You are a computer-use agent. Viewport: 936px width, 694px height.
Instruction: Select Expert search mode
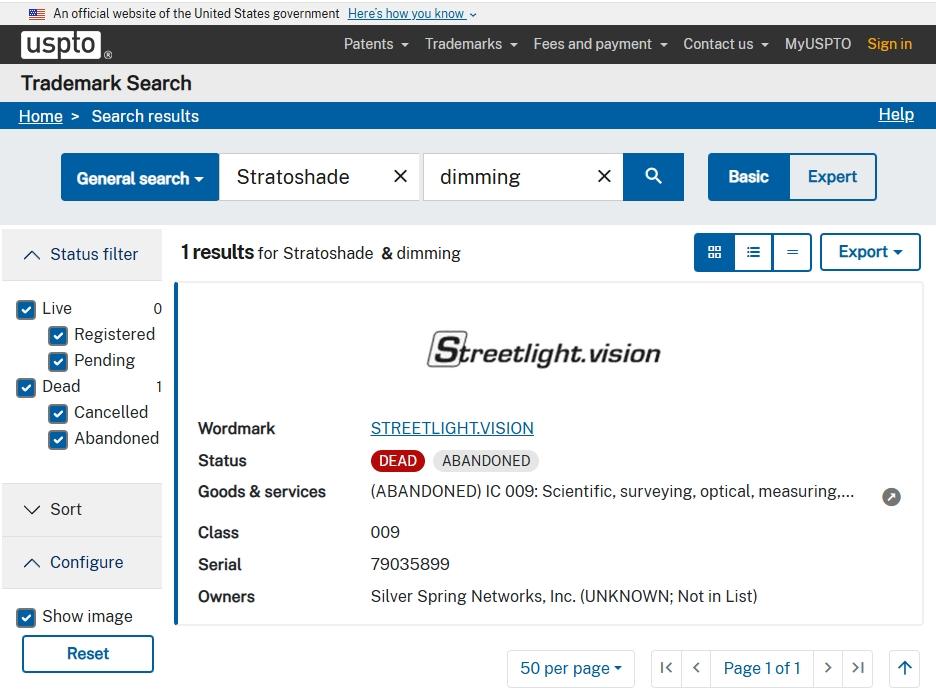tap(832, 177)
